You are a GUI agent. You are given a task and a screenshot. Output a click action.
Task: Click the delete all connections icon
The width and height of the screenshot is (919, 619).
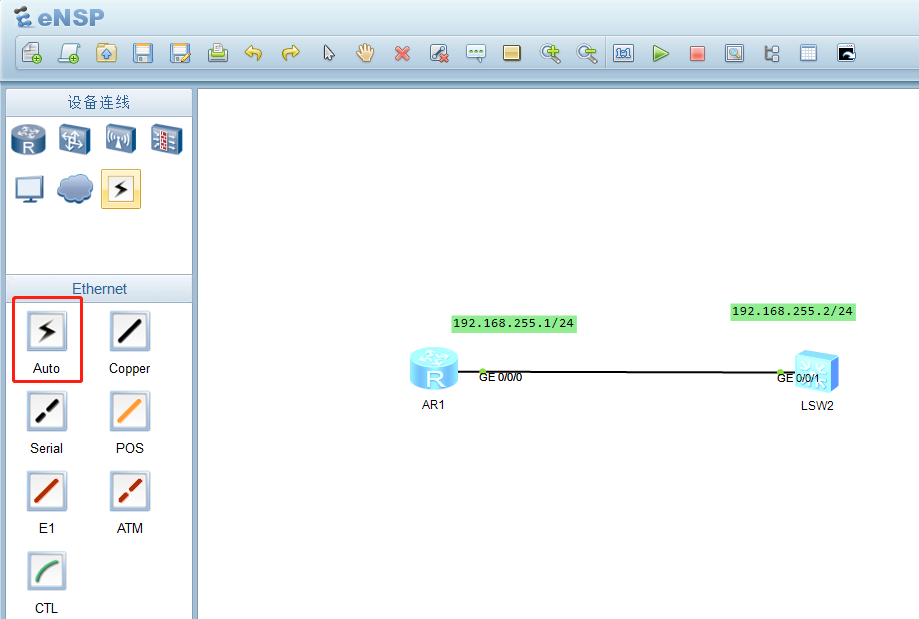coord(439,53)
